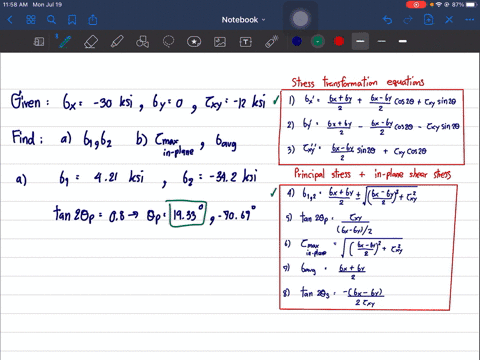Select the Pen tool
480x360 pixels.
click(64, 42)
